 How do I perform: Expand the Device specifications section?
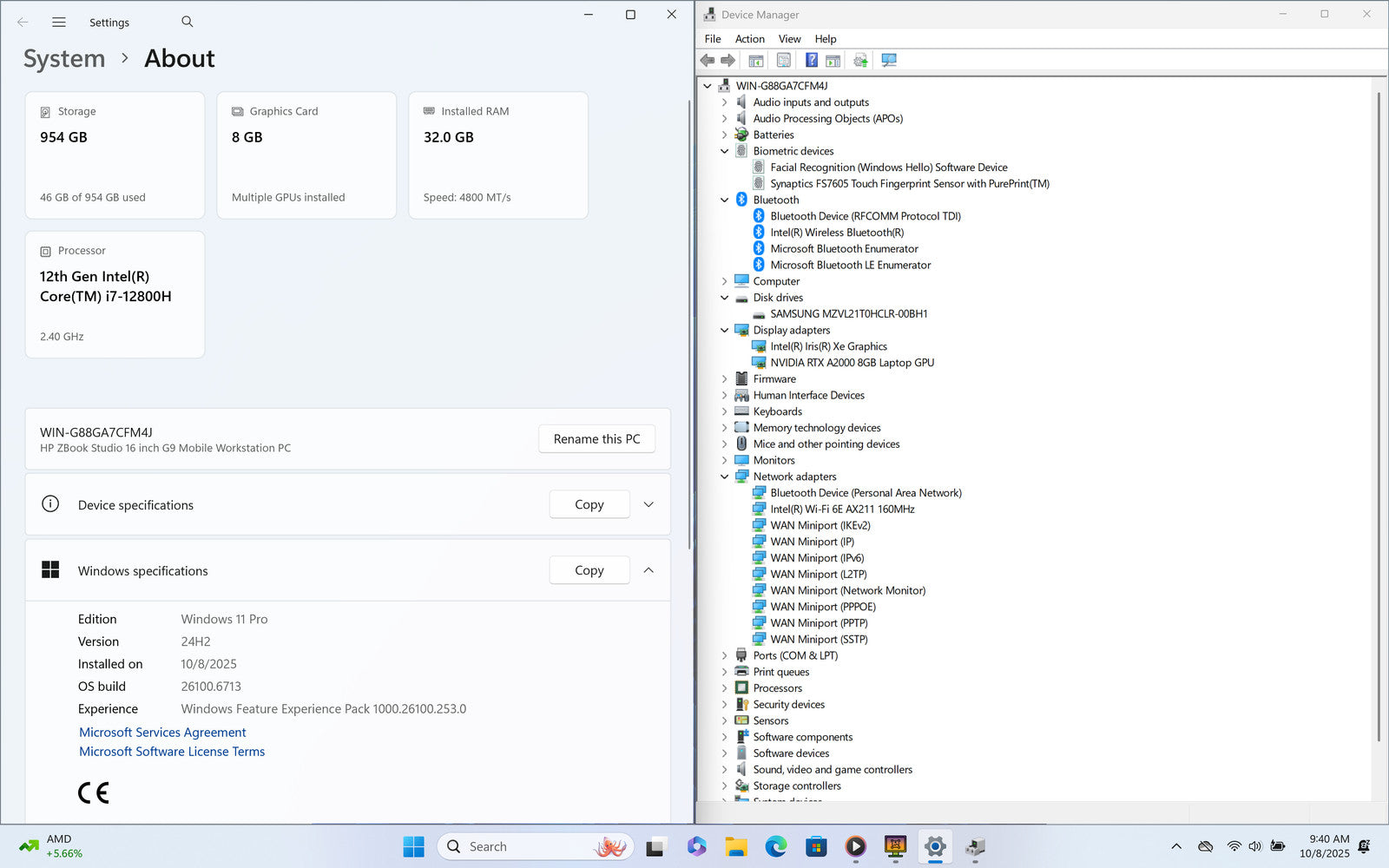coord(648,504)
